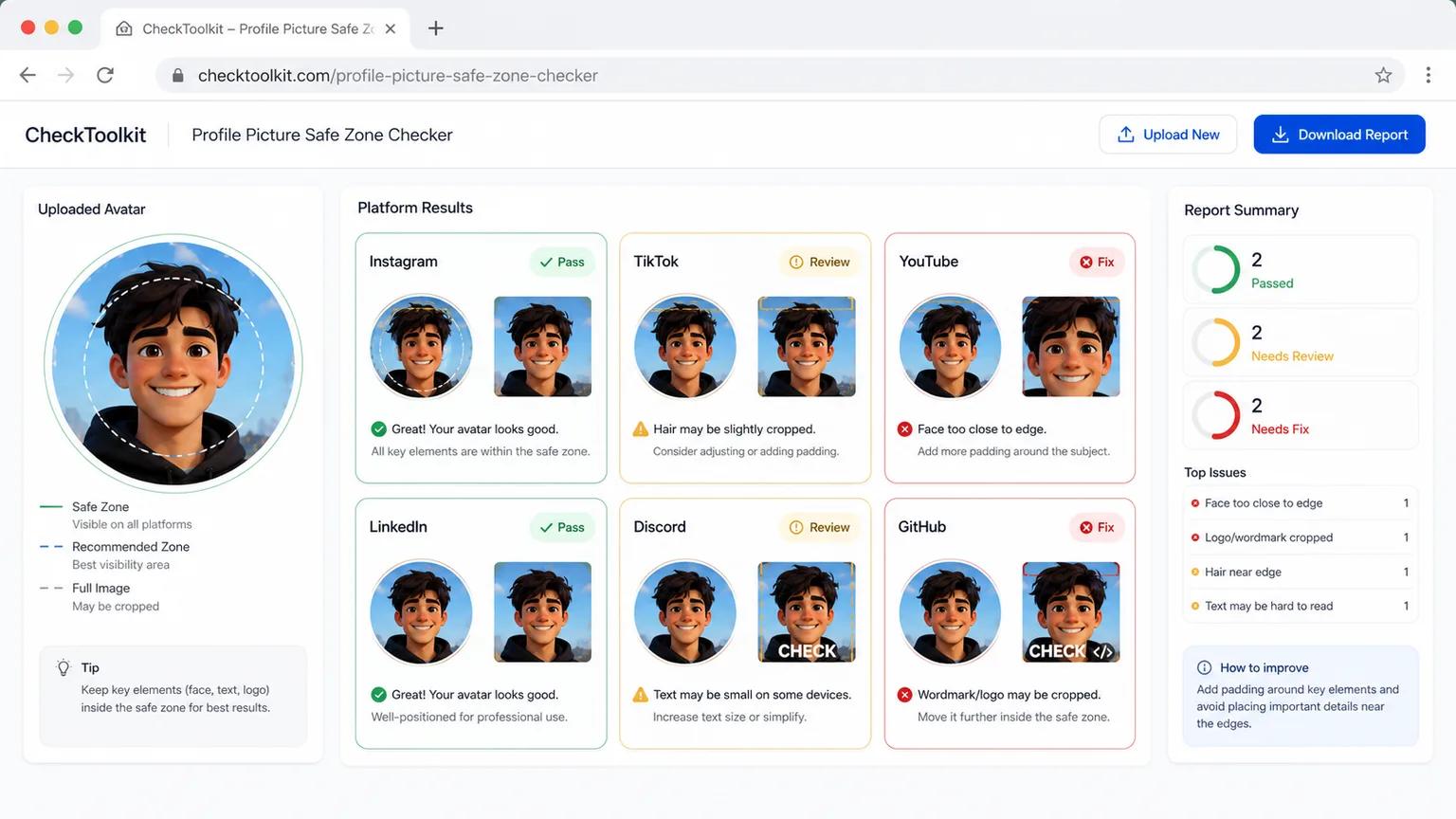1456x819 pixels.
Task: Go back using the browser back arrow
Action: coord(27,76)
